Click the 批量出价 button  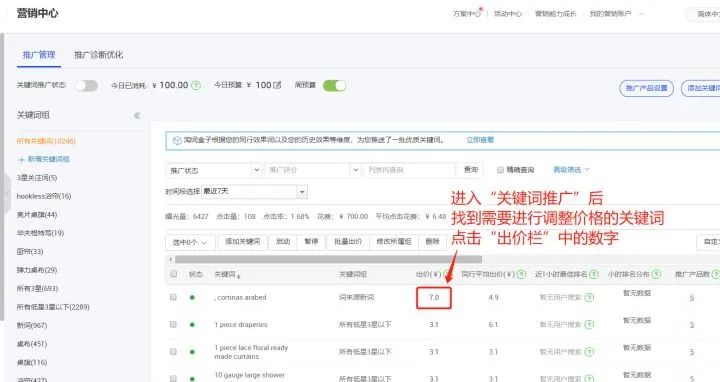tap(348, 242)
